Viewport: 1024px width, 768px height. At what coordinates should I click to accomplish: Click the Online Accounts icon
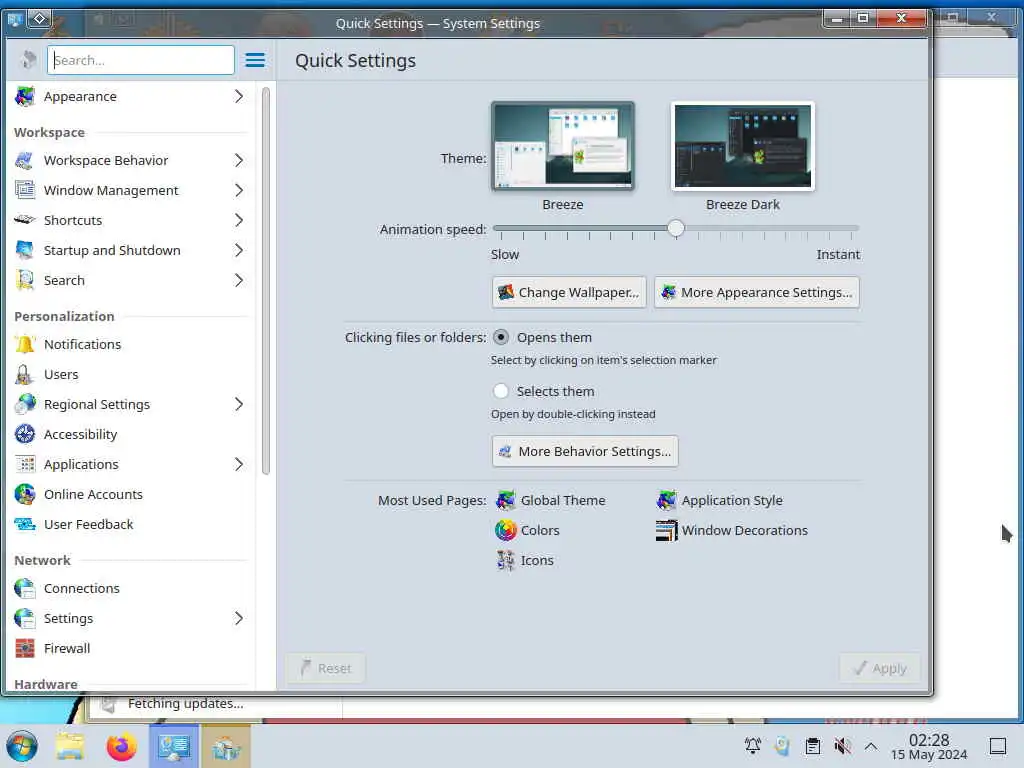[25, 494]
